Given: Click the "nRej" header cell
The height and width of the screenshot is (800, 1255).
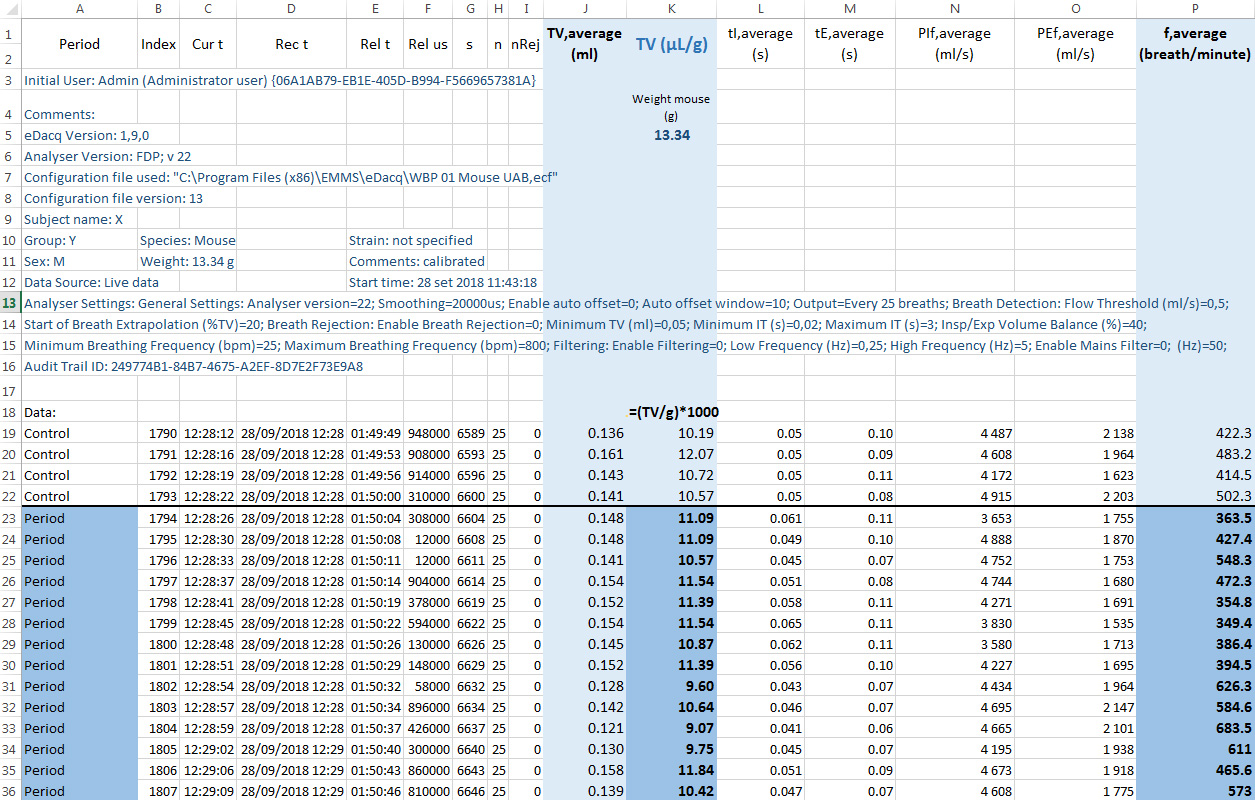Looking at the screenshot, I should pos(526,44).
